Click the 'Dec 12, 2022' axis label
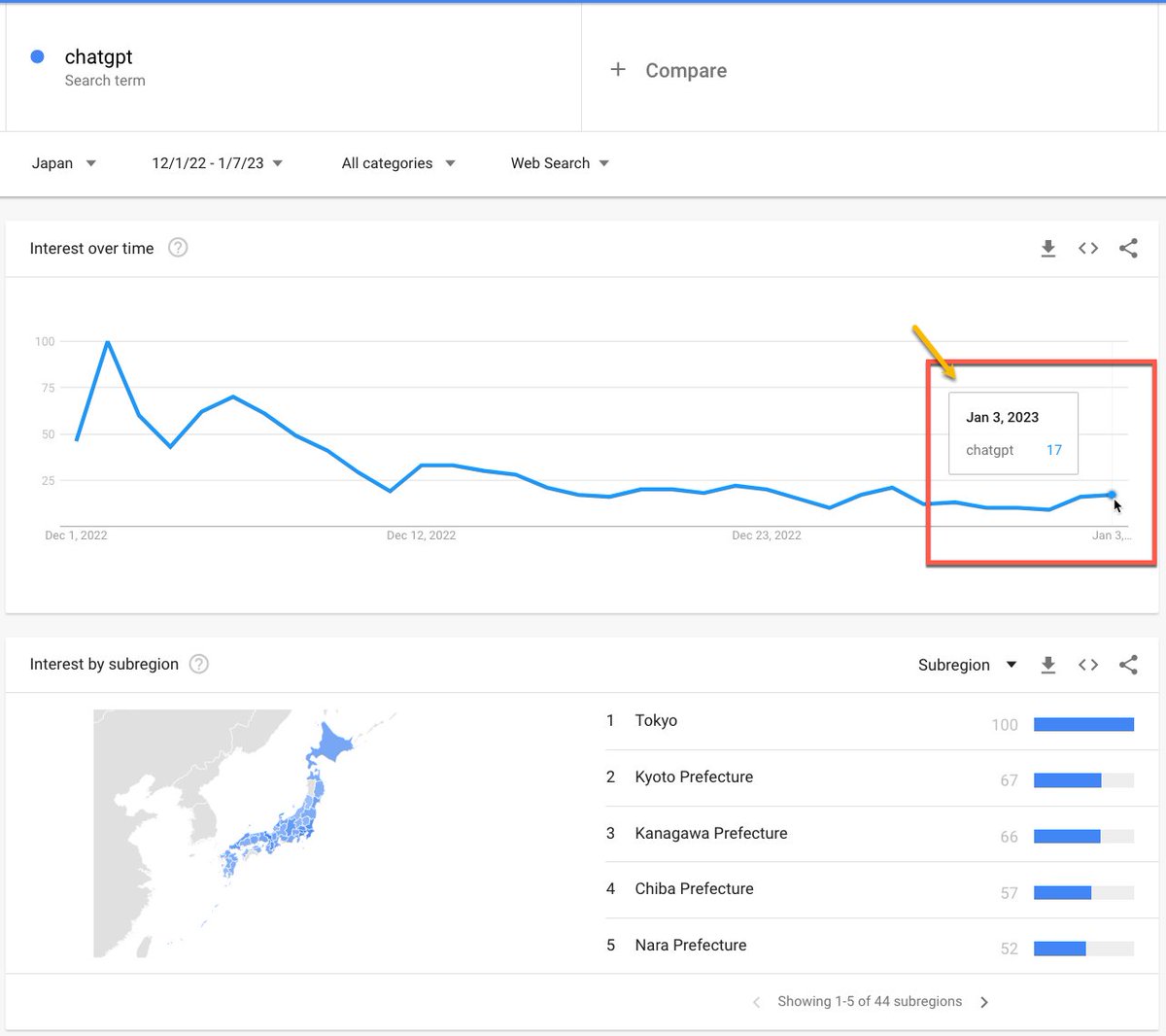1166x1036 pixels. pos(421,535)
